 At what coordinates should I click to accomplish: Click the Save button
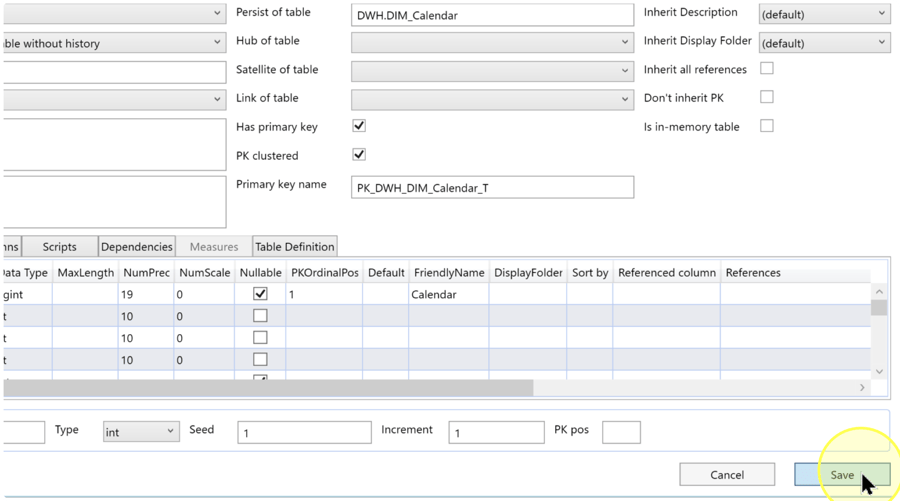(x=842, y=475)
